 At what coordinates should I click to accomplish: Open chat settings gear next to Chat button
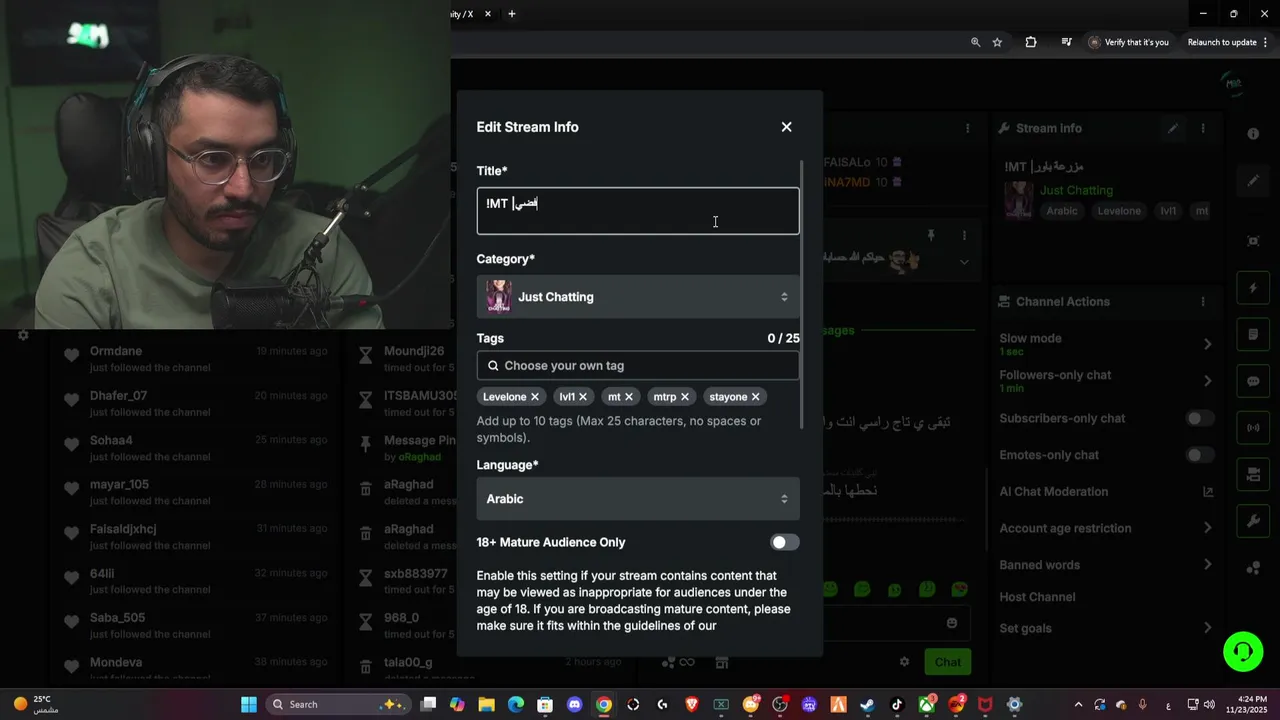click(904, 662)
